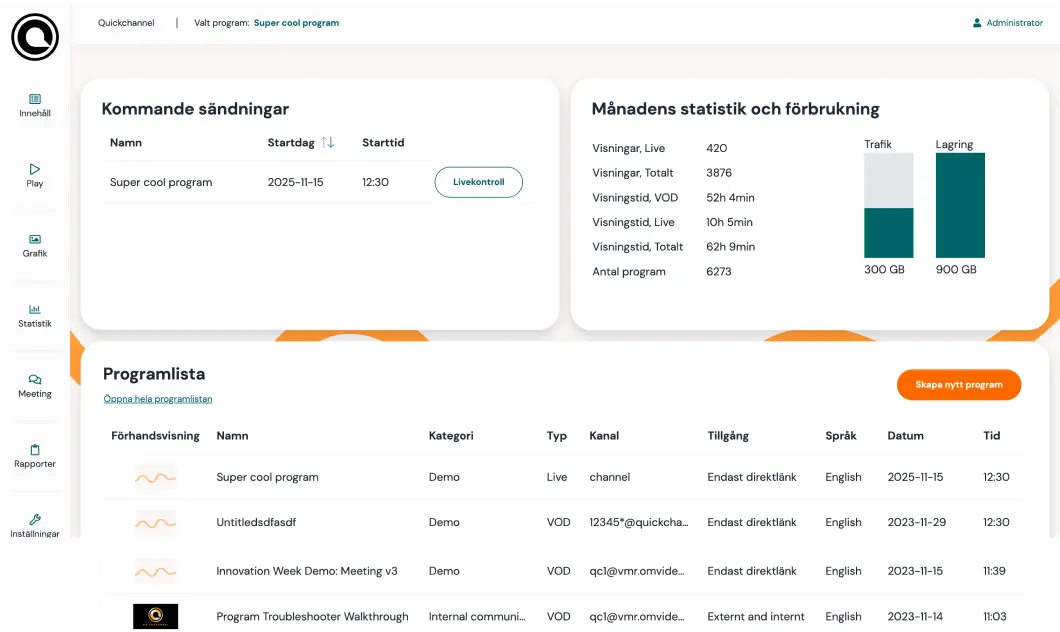Sort upcoming broadcasts by Startdag arrows

(328, 143)
